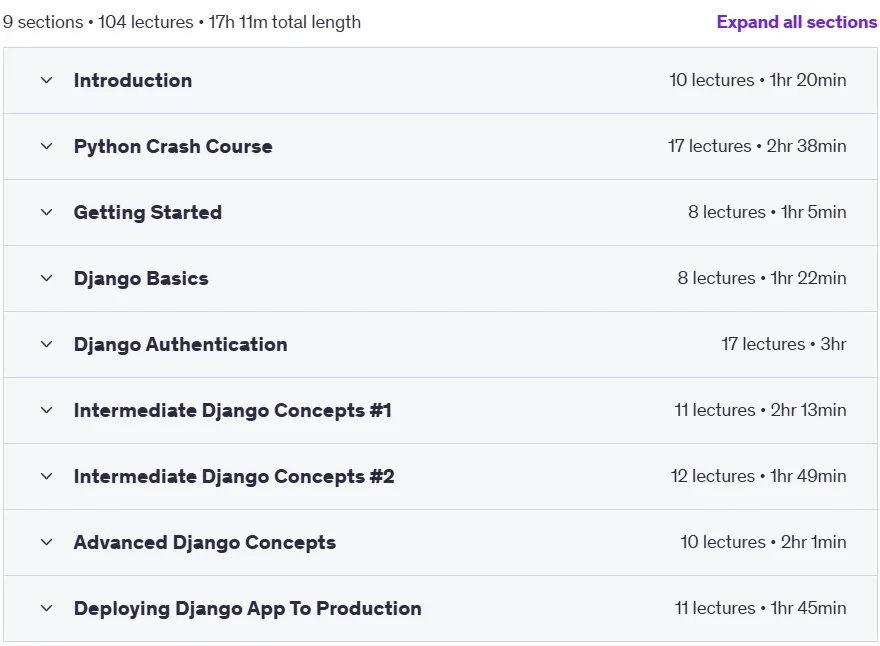Screen dimensions: 880x646
Task: Open Deploying Django App To Production chevron
Action: [47, 608]
